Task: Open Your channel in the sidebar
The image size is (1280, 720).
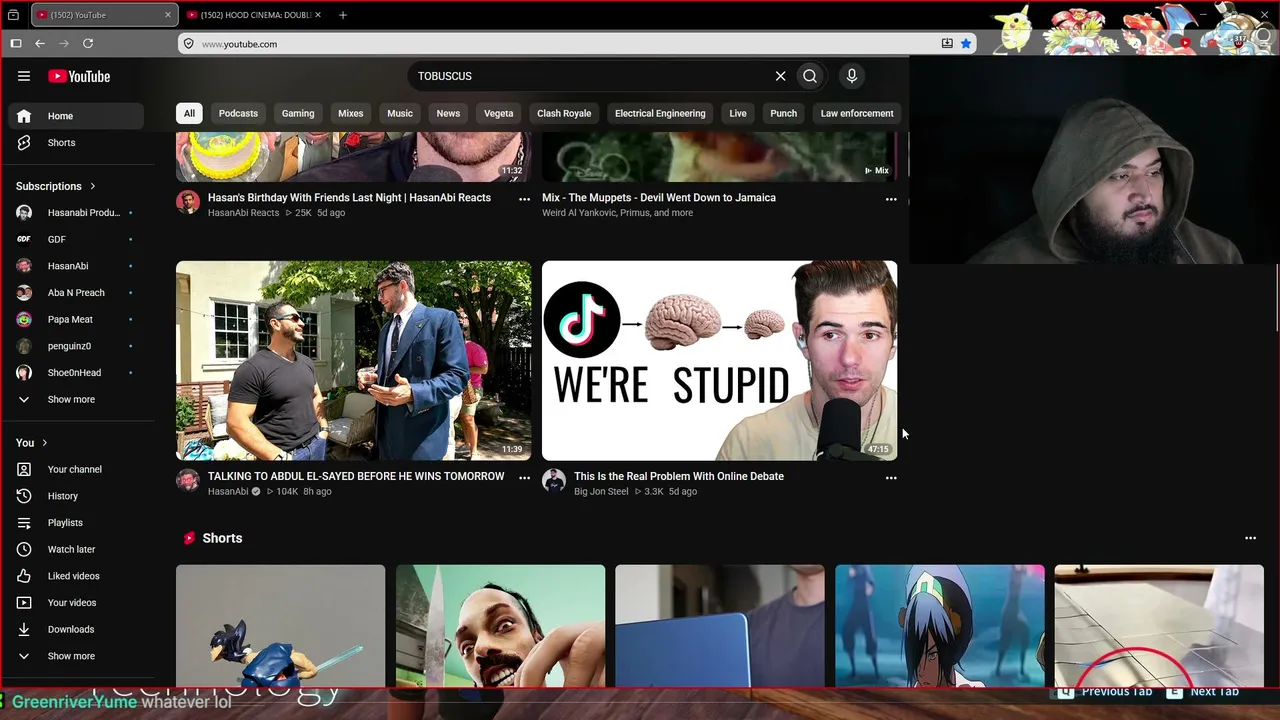Action: point(76,469)
